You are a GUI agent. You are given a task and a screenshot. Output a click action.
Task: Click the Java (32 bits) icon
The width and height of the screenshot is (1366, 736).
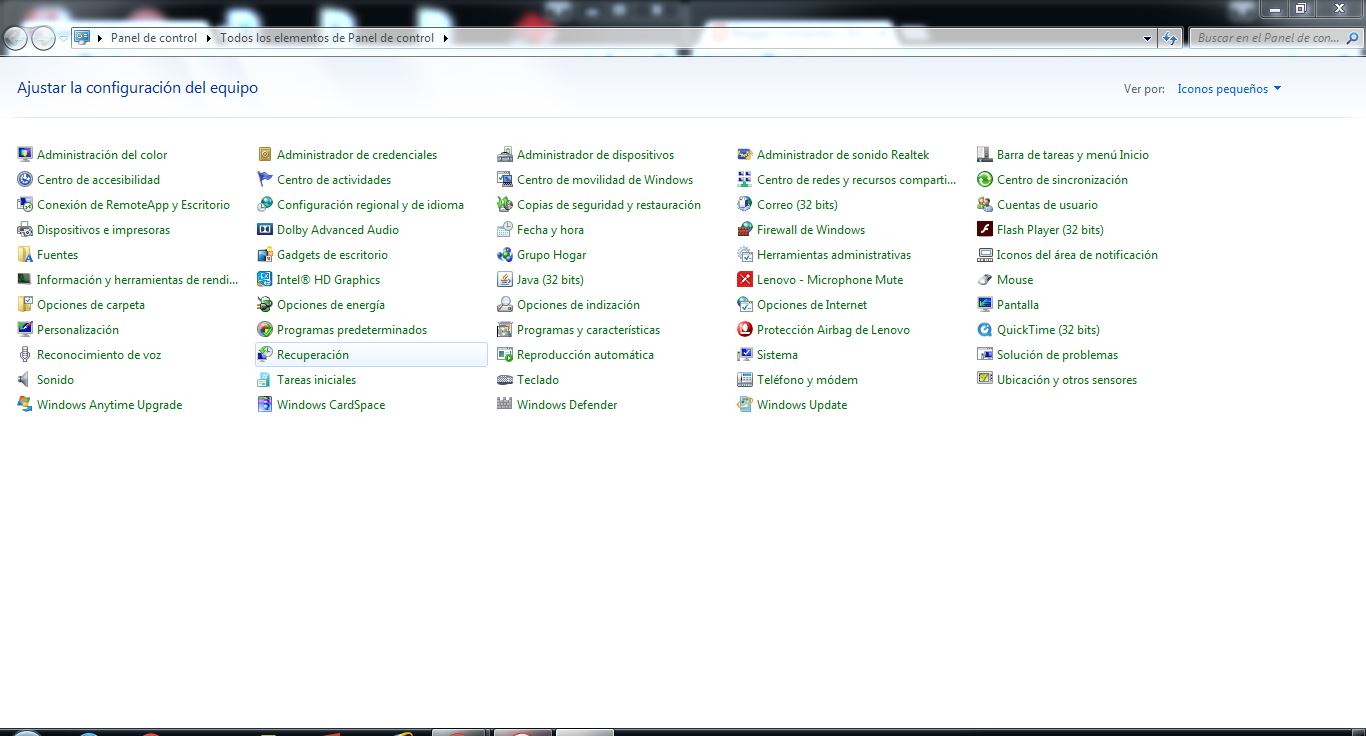coord(505,279)
